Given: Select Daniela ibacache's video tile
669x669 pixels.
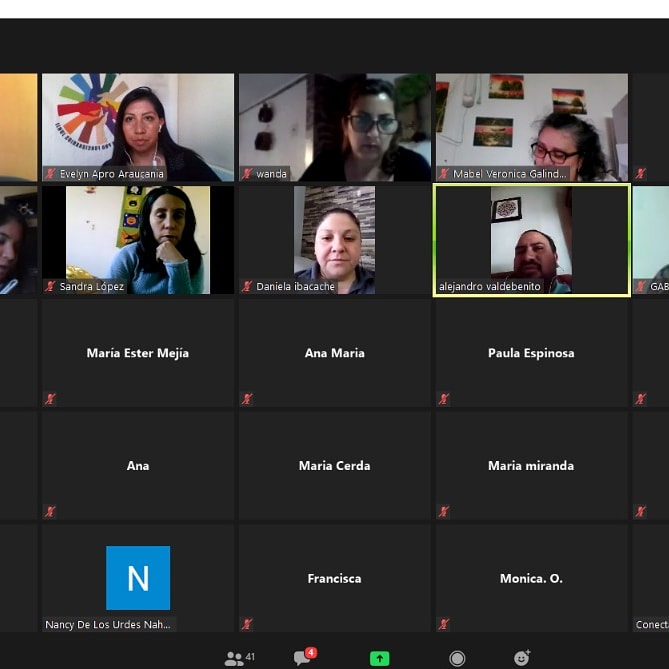Looking at the screenshot, I should tap(334, 240).
